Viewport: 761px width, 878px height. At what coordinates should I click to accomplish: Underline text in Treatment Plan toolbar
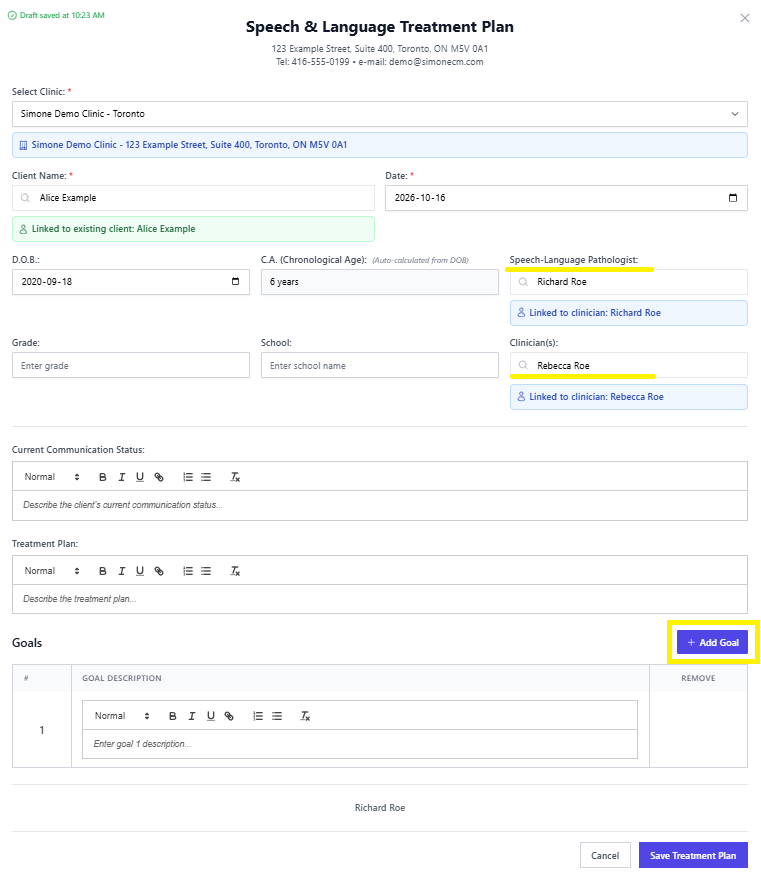pos(140,571)
